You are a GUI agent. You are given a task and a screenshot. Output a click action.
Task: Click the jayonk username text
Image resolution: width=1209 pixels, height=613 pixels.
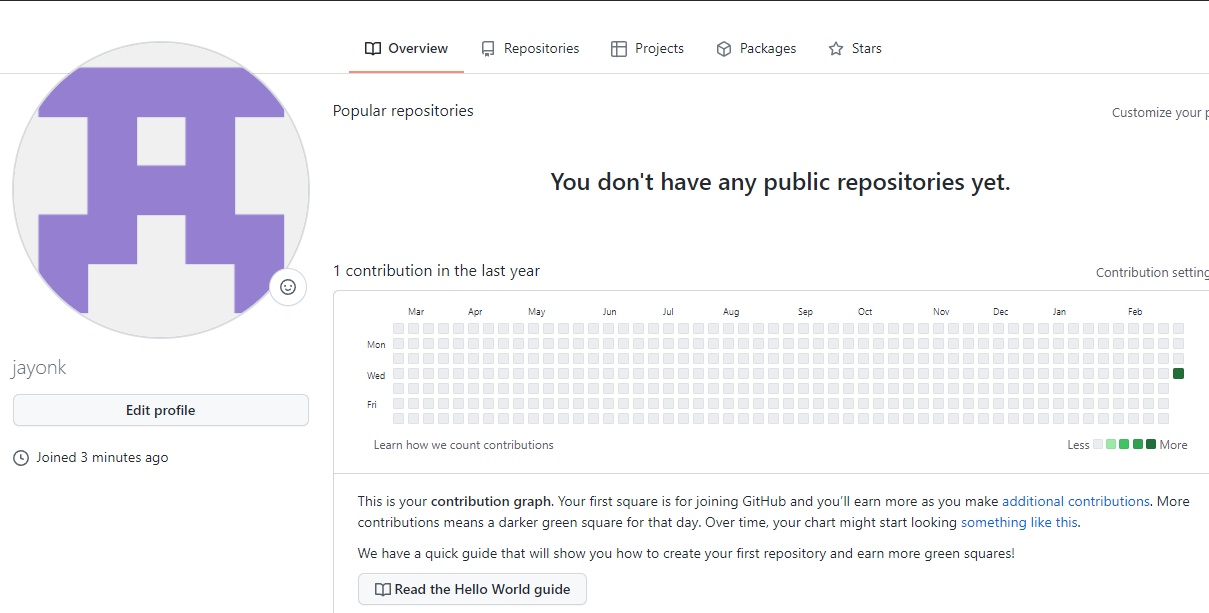(39, 368)
